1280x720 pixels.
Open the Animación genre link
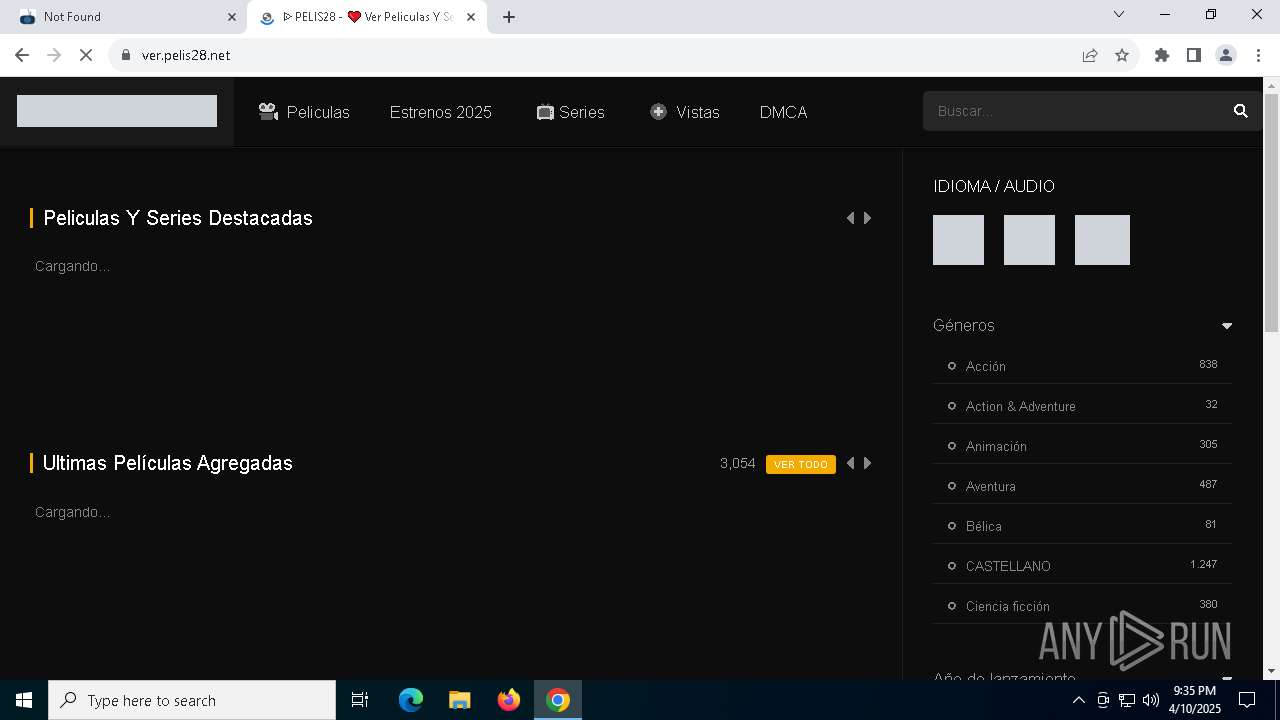pos(996,446)
